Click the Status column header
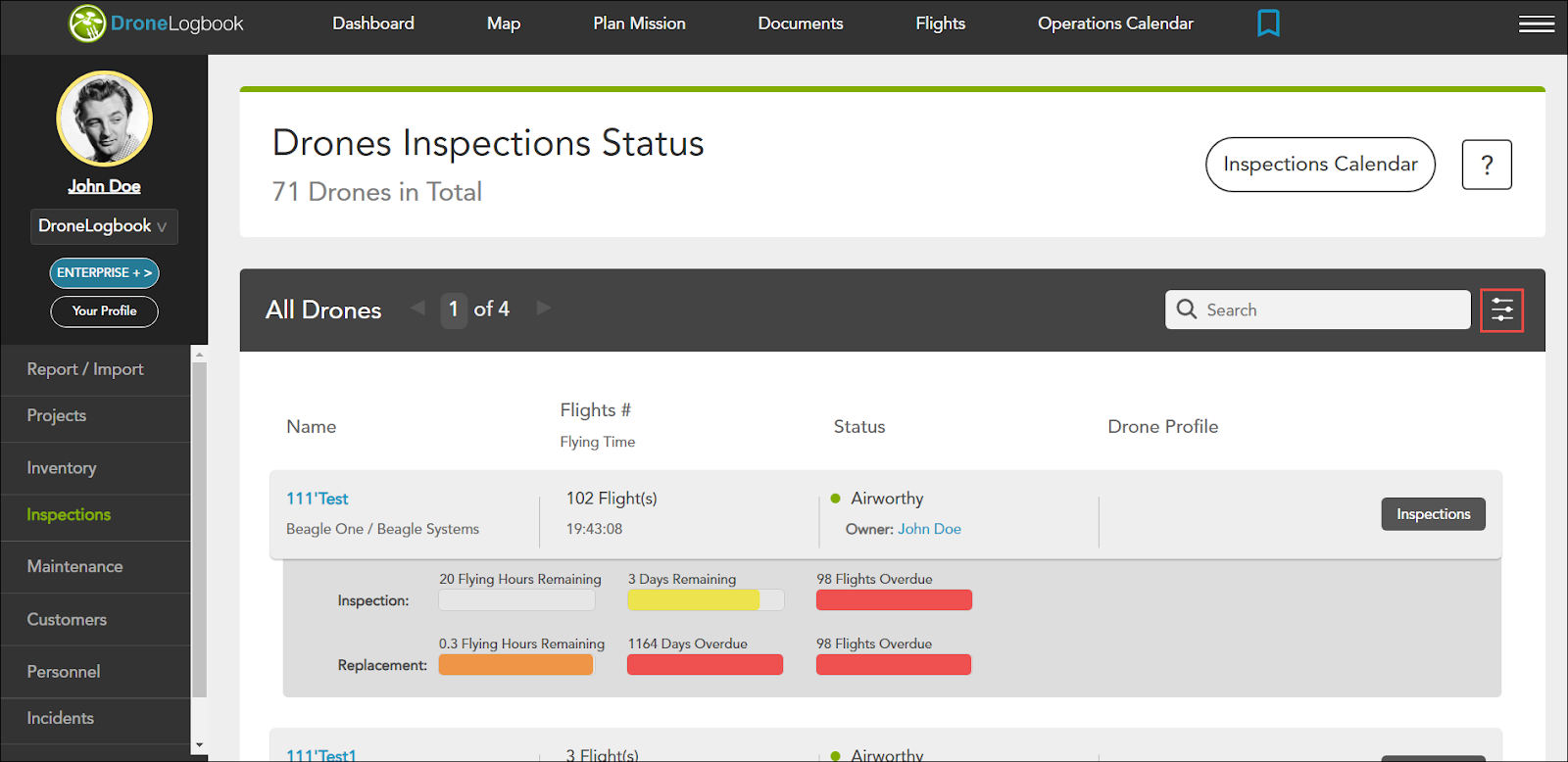1568x762 pixels. pos(859,427)
